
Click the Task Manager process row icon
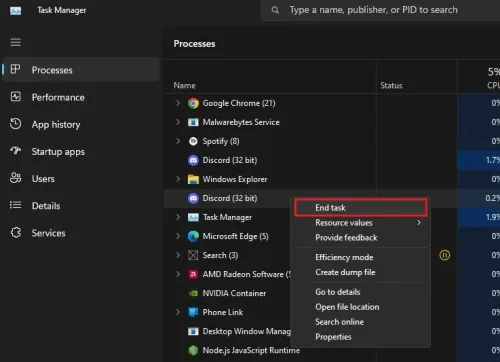[193, 217]
